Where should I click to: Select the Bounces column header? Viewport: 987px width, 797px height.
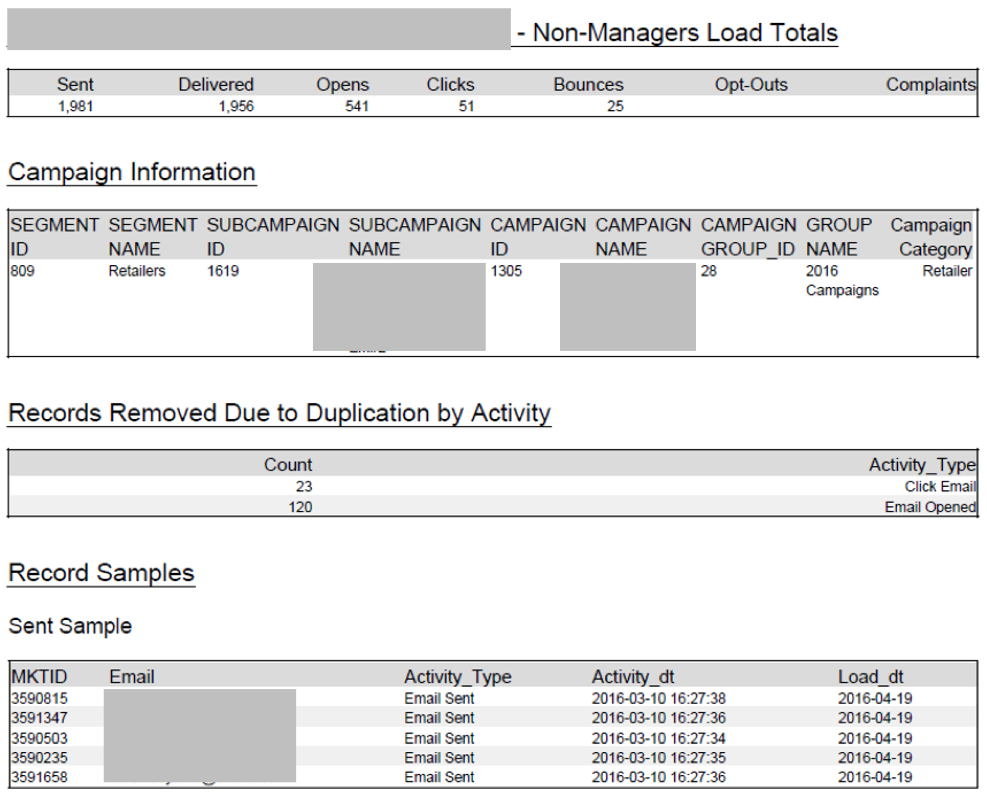[x=589, y=84]
